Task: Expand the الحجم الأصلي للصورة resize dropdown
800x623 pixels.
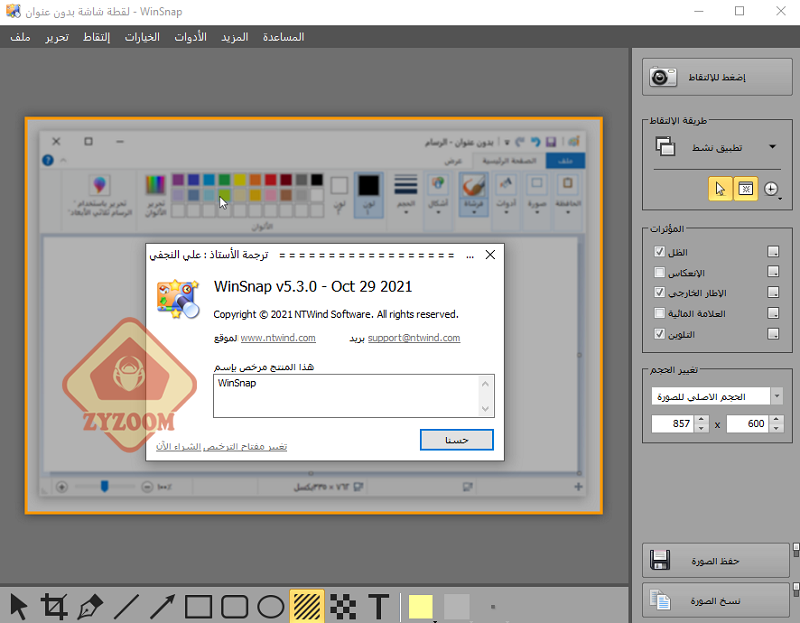Action: [777, 396]
